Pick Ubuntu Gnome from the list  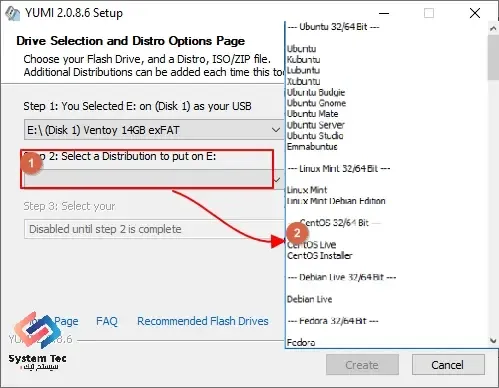coord(316,103)
